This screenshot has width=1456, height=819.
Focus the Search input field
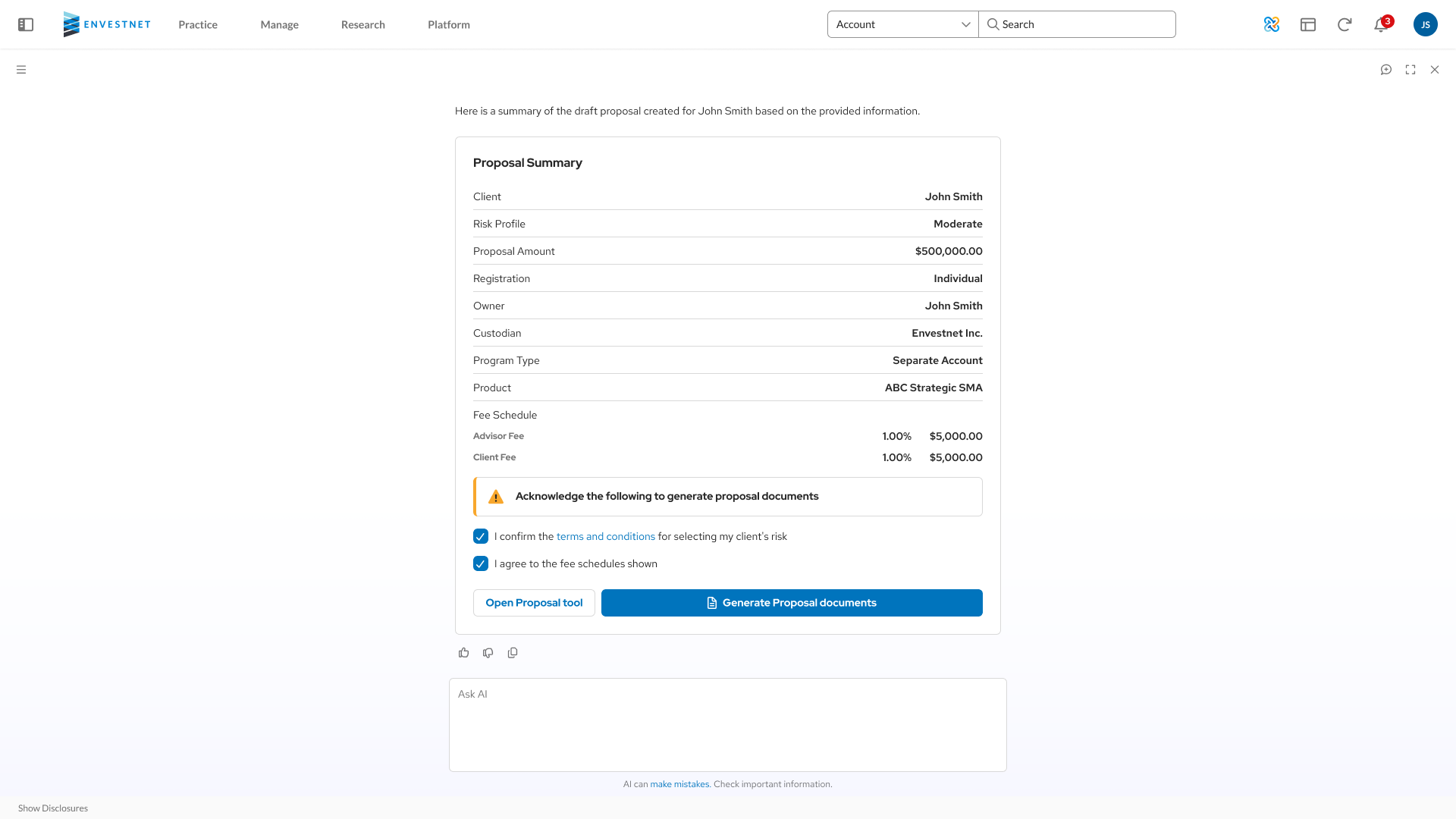click(x=1078, y=24)
